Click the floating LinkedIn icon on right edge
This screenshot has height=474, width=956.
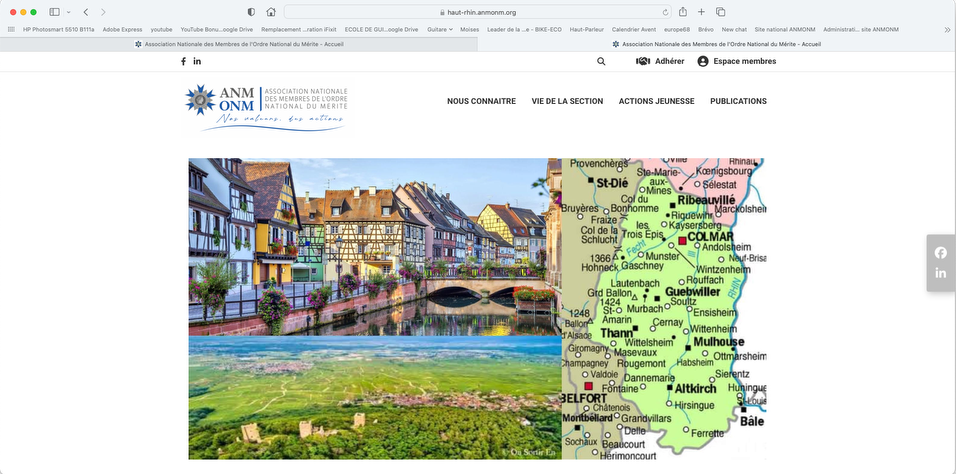[940, 273]
